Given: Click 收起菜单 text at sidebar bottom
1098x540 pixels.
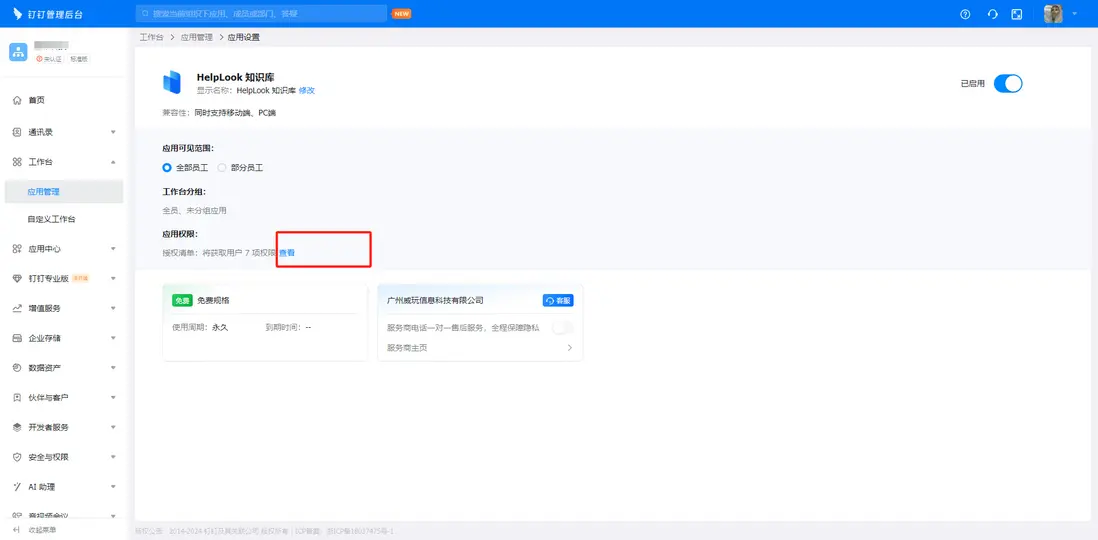Looking at the screenshot, I should [x=43, y=530].
